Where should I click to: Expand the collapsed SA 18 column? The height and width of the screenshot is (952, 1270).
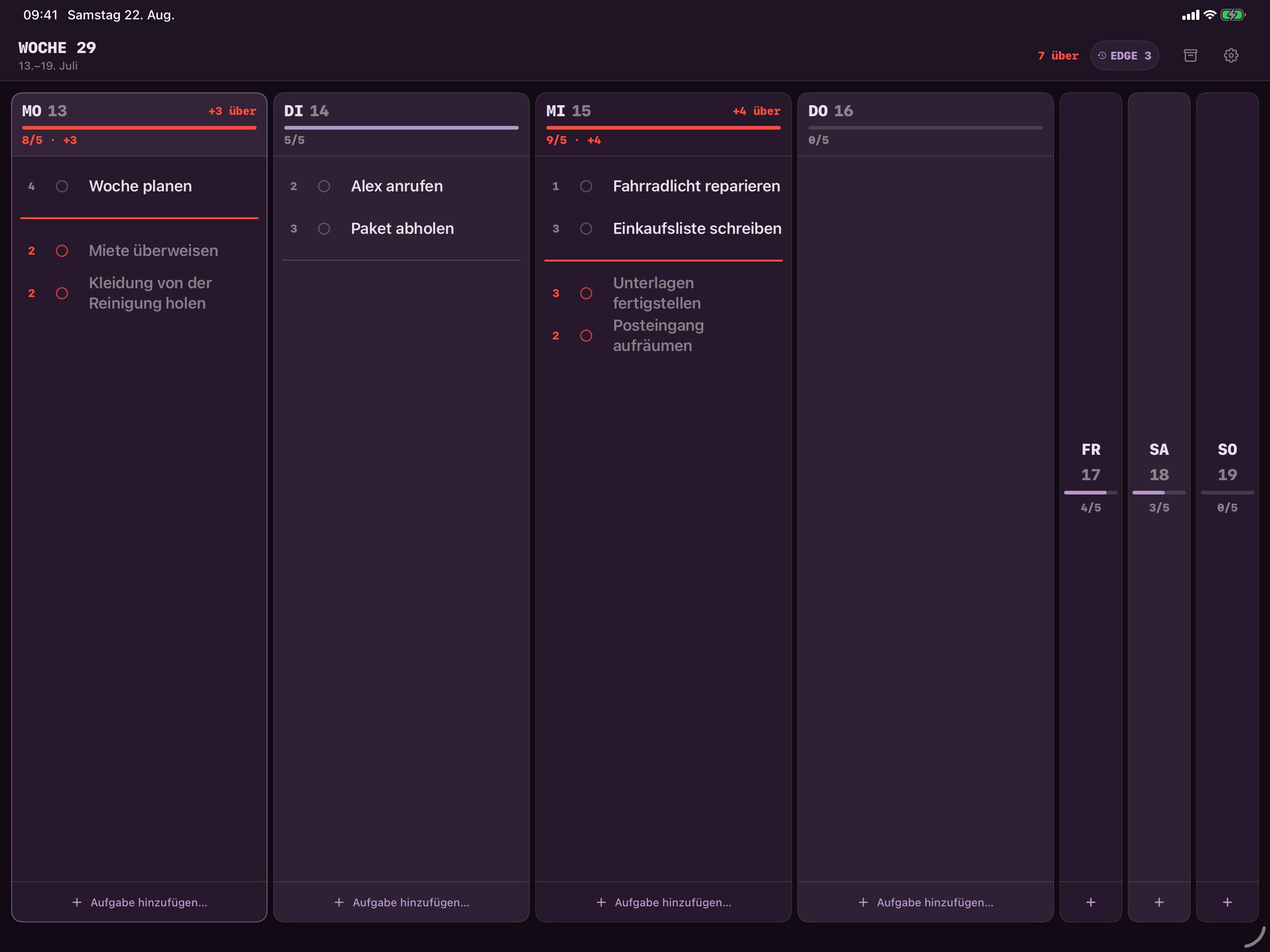(1159, 476)
